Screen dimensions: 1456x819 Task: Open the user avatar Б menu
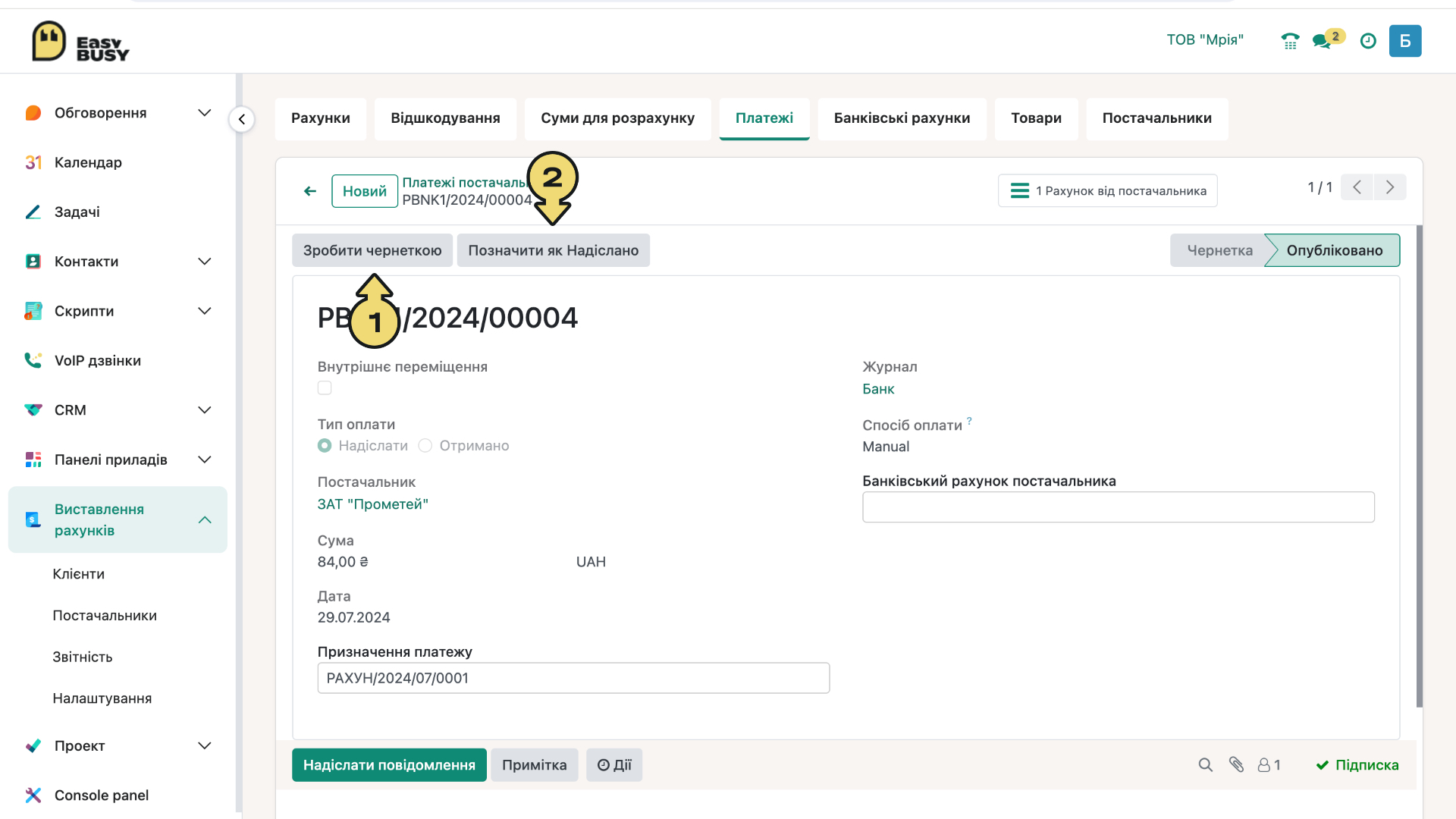coord(1405,41)
